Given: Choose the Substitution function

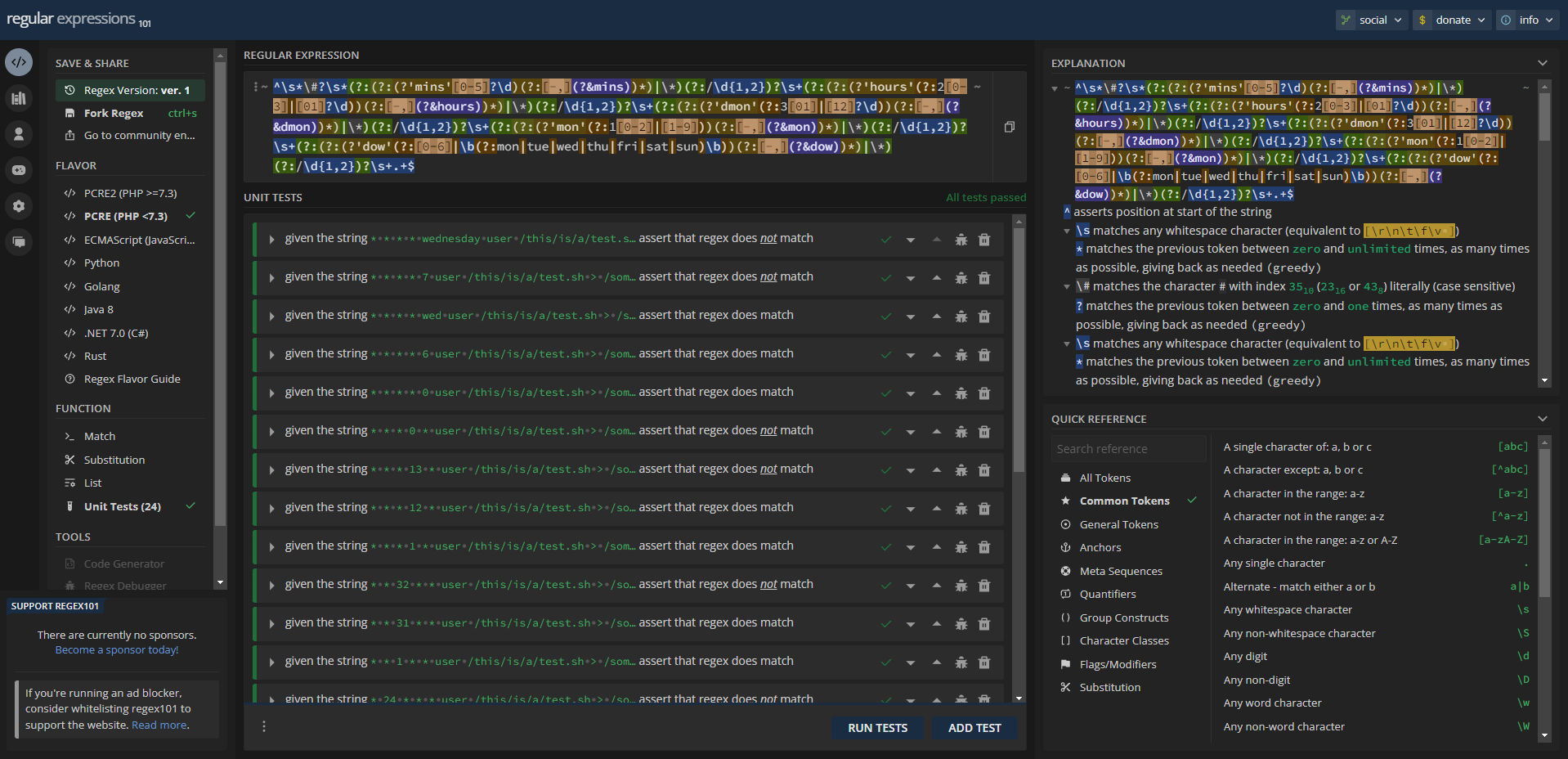Looking at the screenshot, I should click(x=114, y=460).
